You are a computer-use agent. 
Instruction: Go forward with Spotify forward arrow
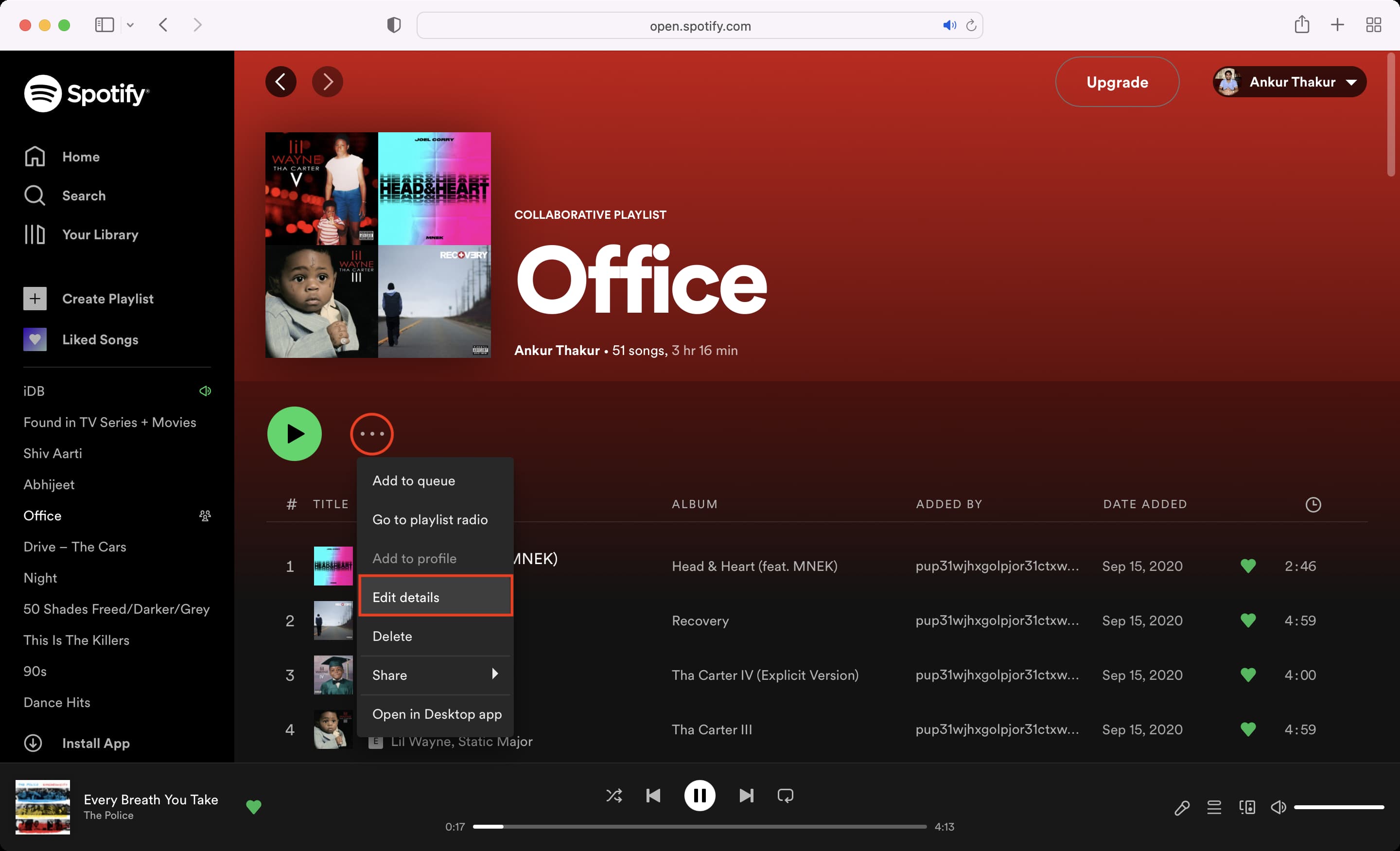pyautogui.click(x=327, y=82)
